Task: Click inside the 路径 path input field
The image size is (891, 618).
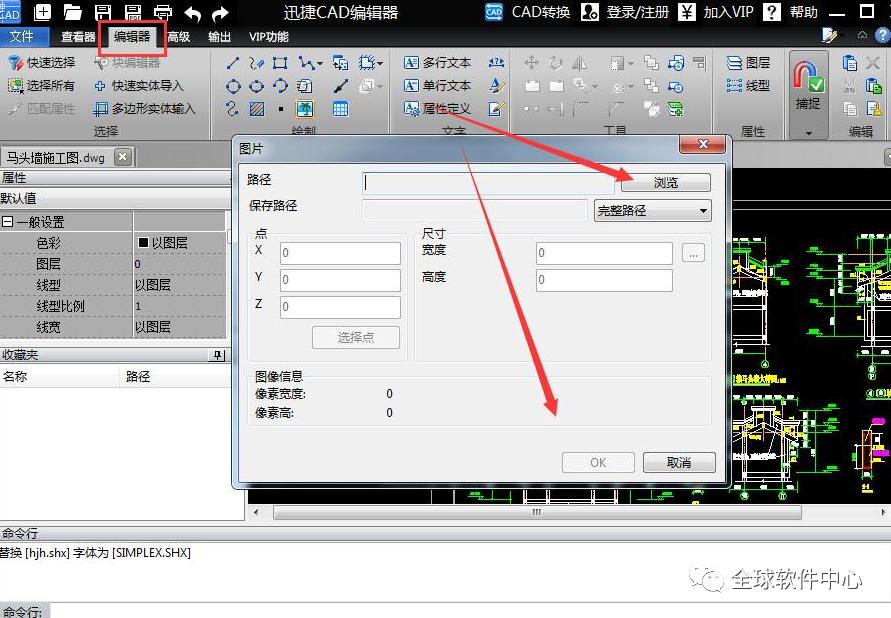Action: 487,182
